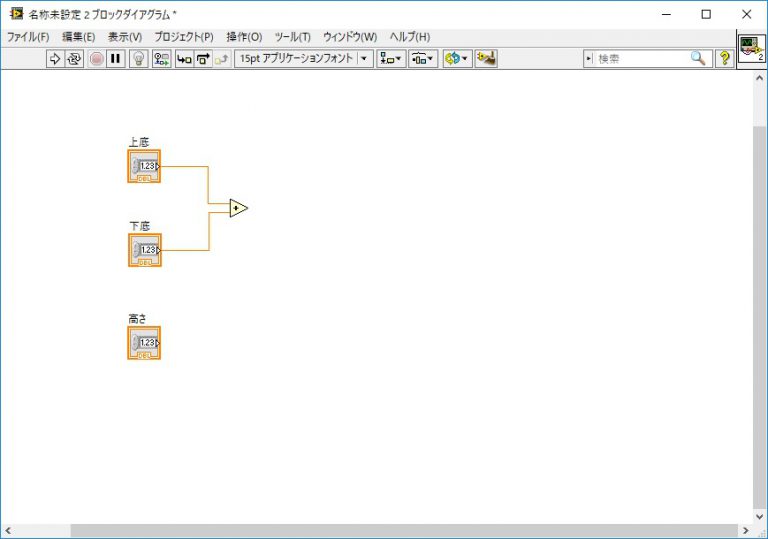Toggle Highlight Execution light bulb
The height and width of the screenshot is (539, 768).
click(x=138, y=58)
